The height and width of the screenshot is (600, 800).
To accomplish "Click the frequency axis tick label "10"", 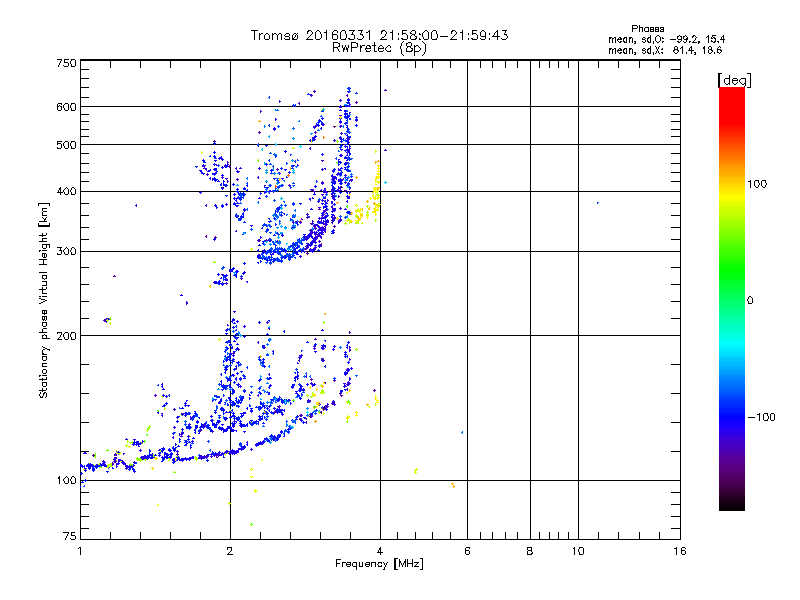I will [x=578, y=551].
